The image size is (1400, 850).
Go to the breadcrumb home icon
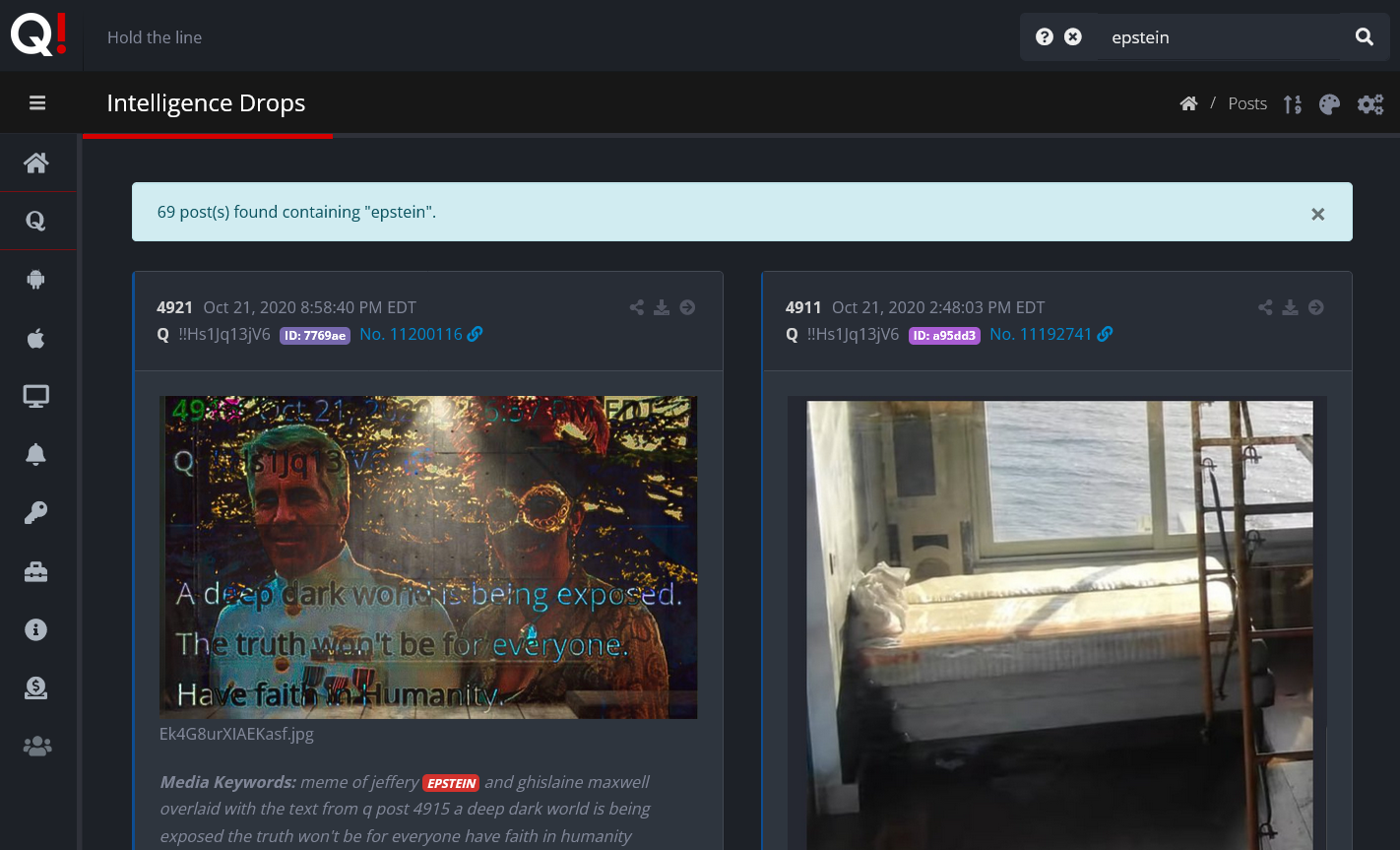tap(1188, 103)
